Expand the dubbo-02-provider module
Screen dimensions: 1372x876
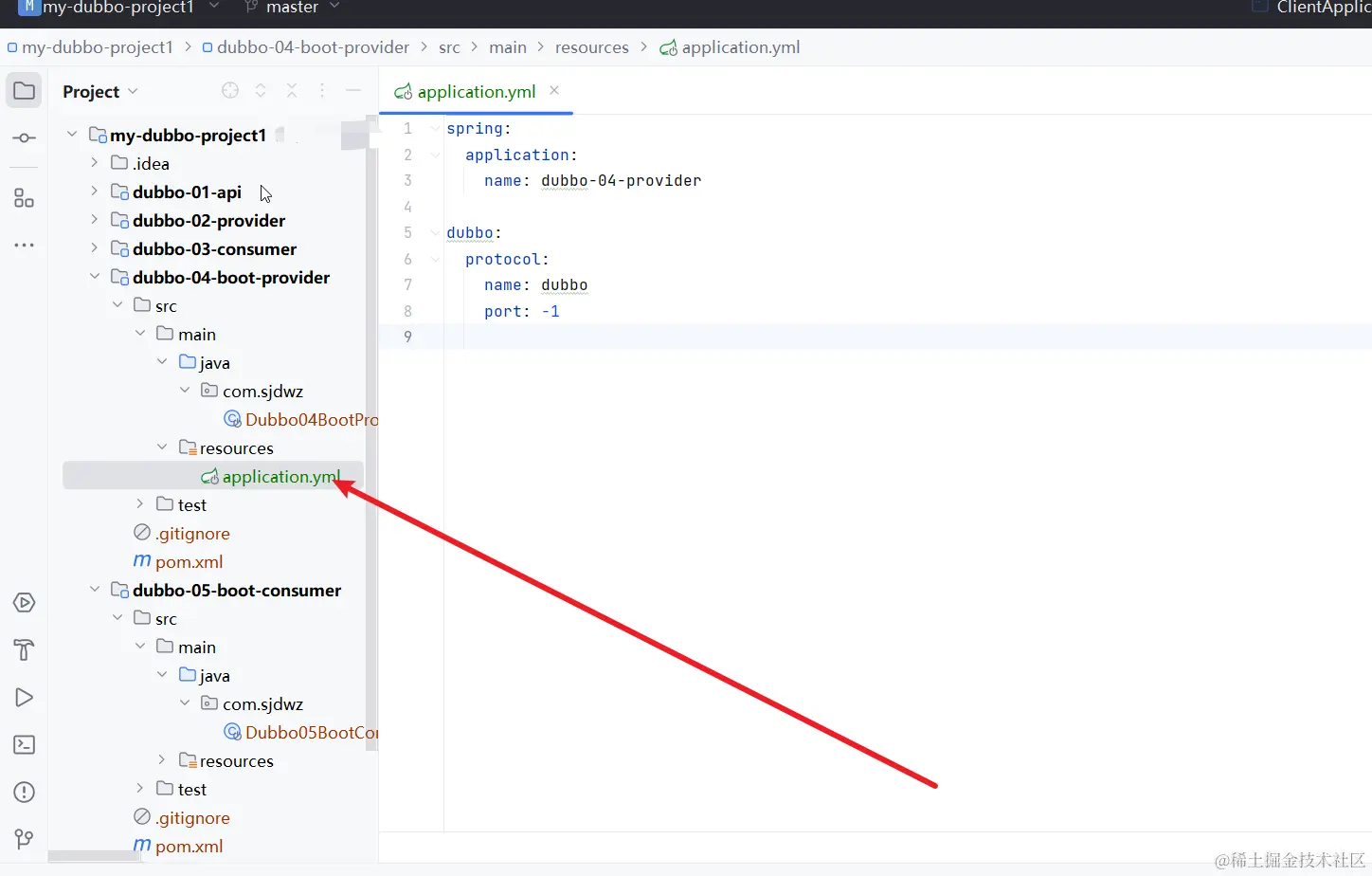pyautogui.click(x=95, y=220)
